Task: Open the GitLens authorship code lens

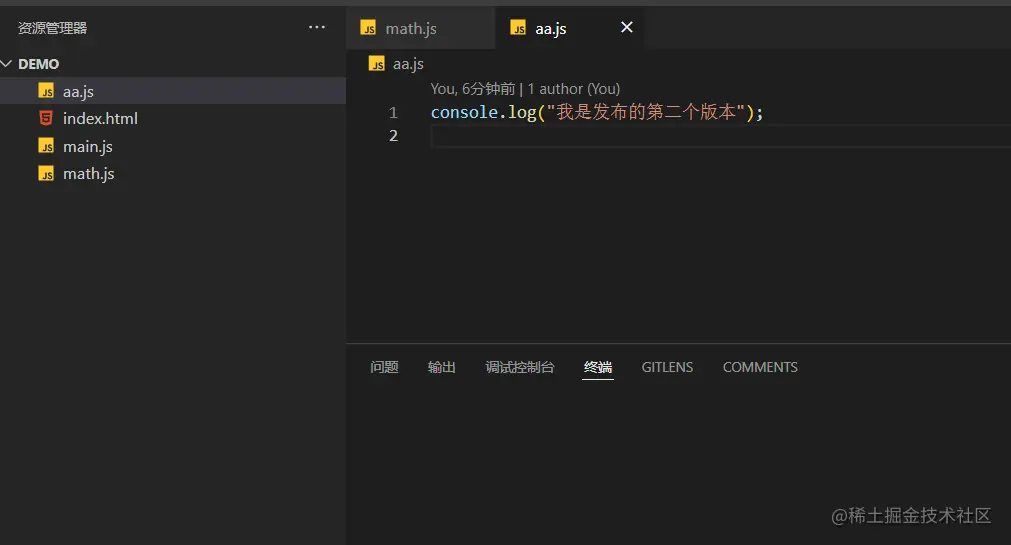Action: (x=525, y=89)
